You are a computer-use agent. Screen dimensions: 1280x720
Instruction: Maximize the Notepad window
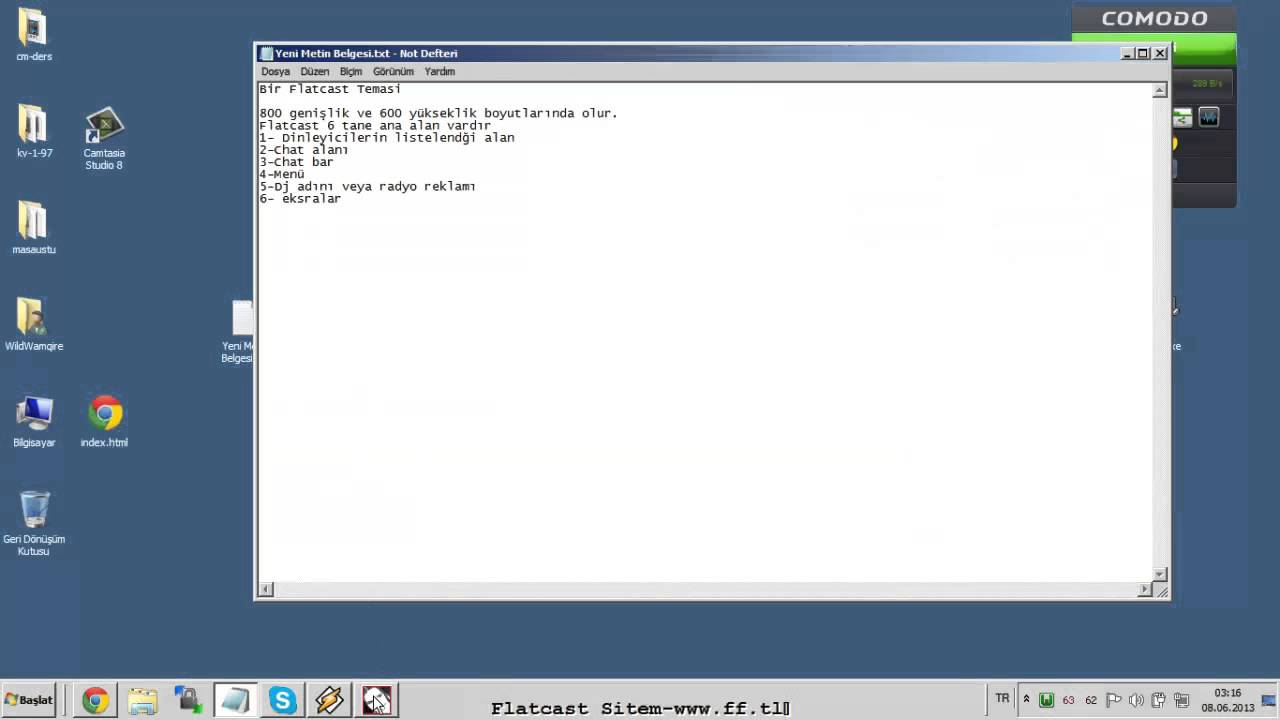click(1143, 53)
